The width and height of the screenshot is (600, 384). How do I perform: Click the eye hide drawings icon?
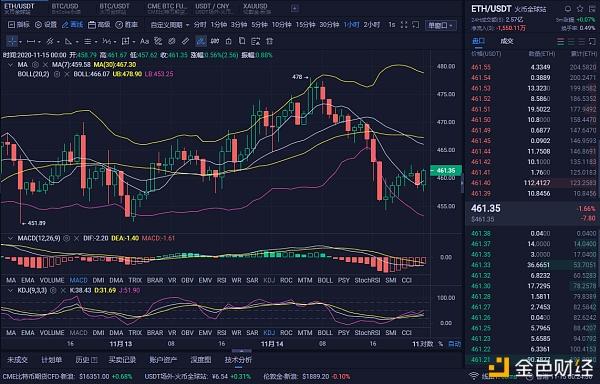171,41
